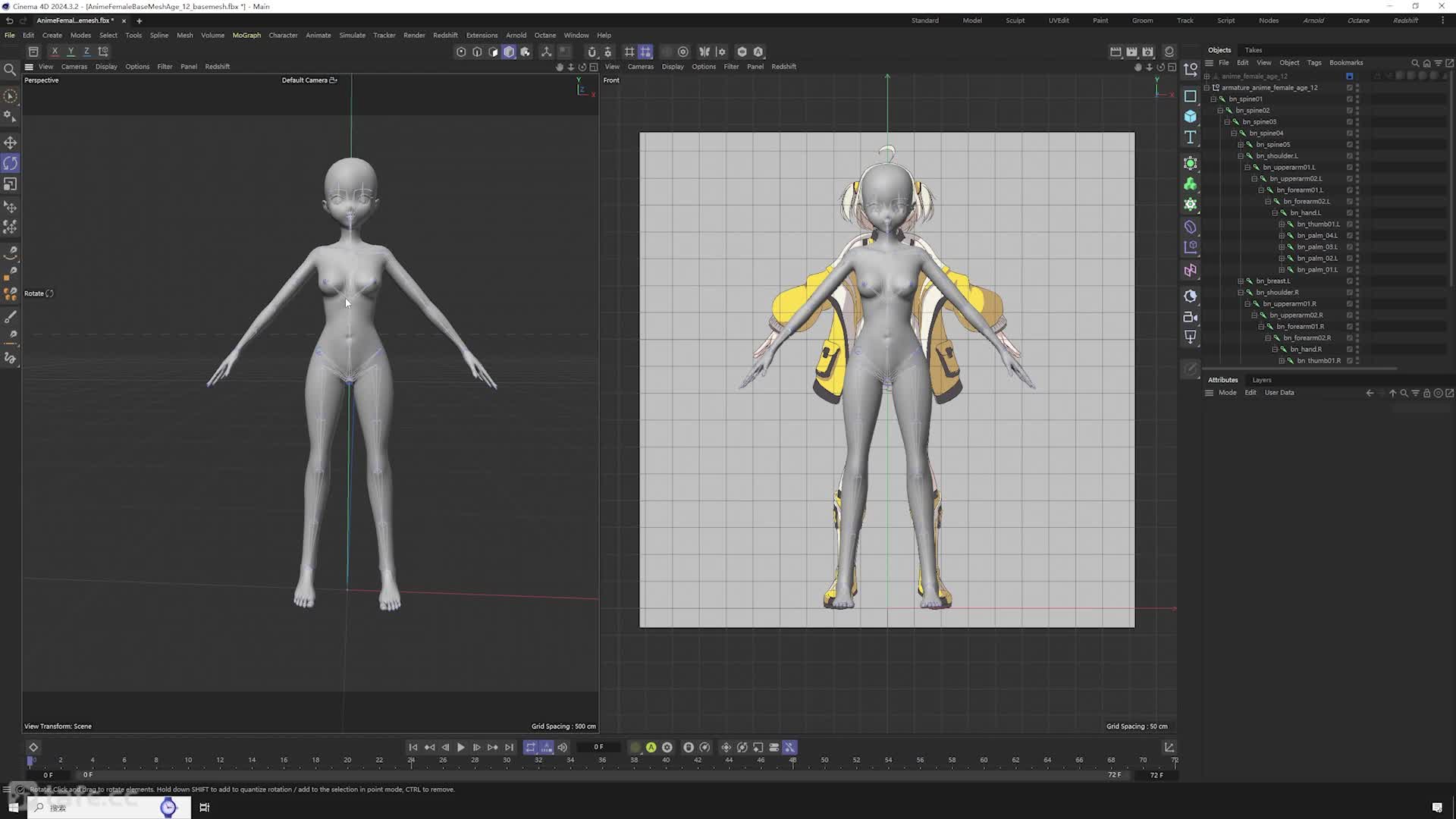
Task: Activate the Rotate tool in left toolbar
Action: click(x=11, y=163)
